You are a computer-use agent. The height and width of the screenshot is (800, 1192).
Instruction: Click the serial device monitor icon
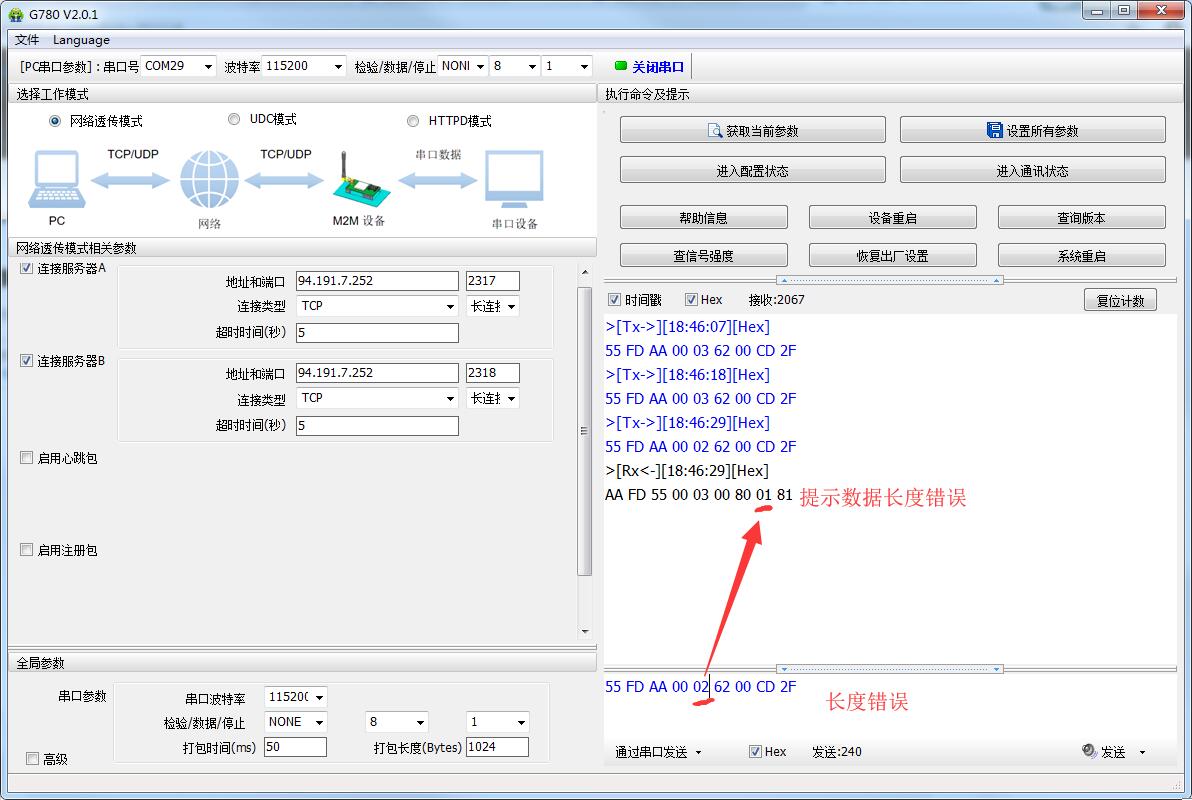514,181
